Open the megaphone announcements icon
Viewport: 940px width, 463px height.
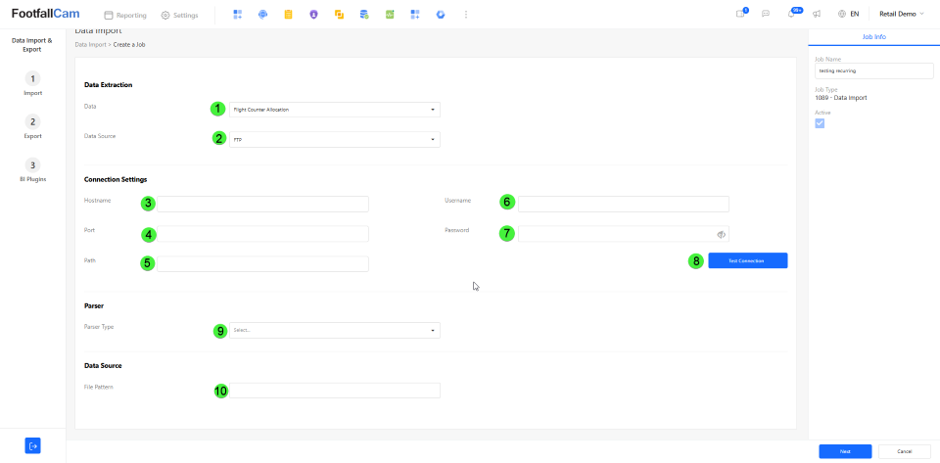[817, 14]
